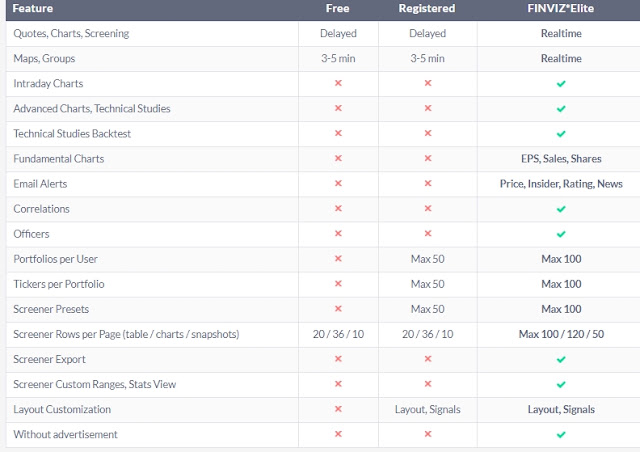The image size is (640, 452).
Task: Click green check for Officers under Elite
Action: click(x=561, y=234)
